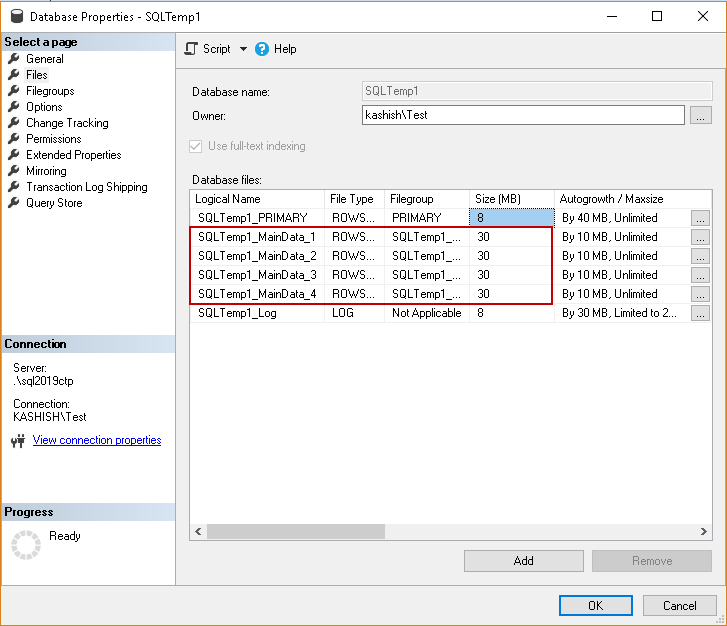
Task: Select the SQLTemp1_MainData_3 logical name cell
Action: [x=257, y=275]
